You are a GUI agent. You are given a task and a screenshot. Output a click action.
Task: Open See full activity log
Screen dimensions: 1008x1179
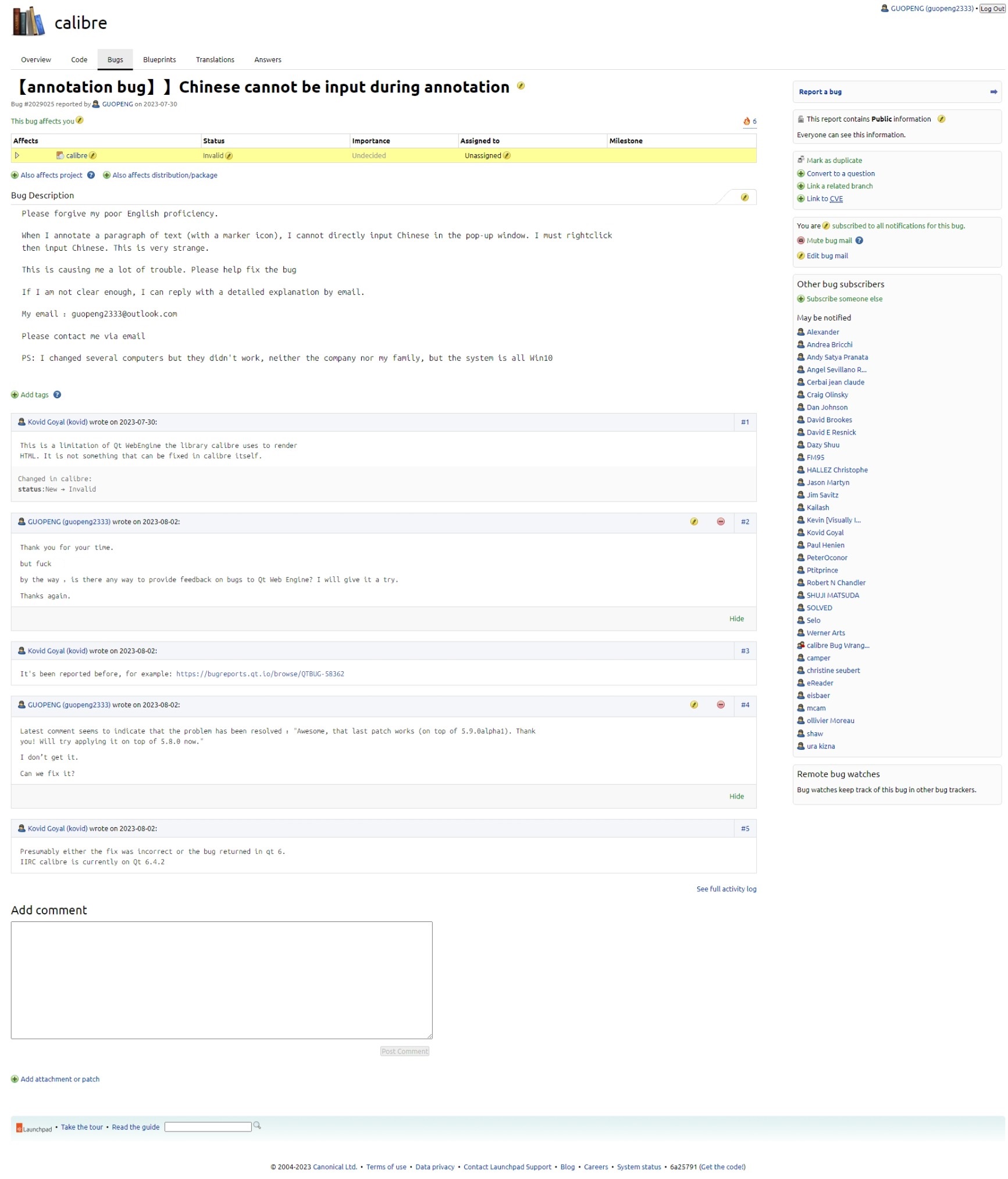tap(726, 889)
